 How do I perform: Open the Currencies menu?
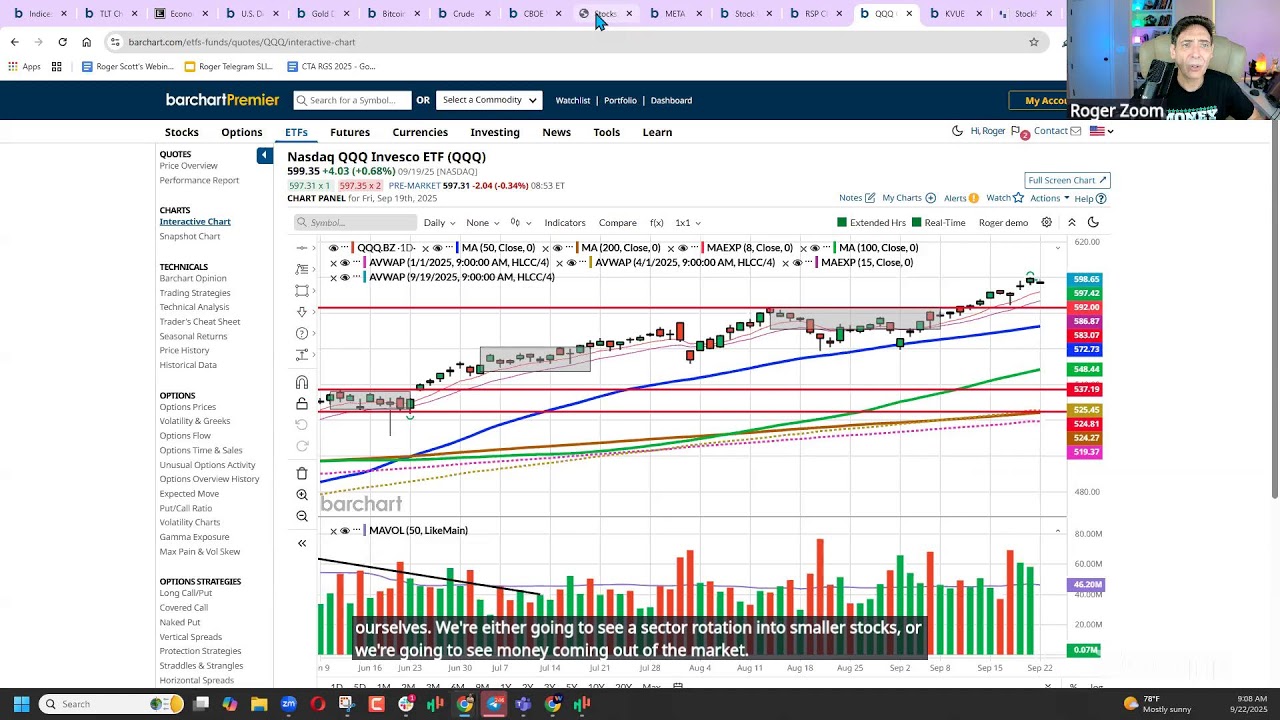point(420,132)
